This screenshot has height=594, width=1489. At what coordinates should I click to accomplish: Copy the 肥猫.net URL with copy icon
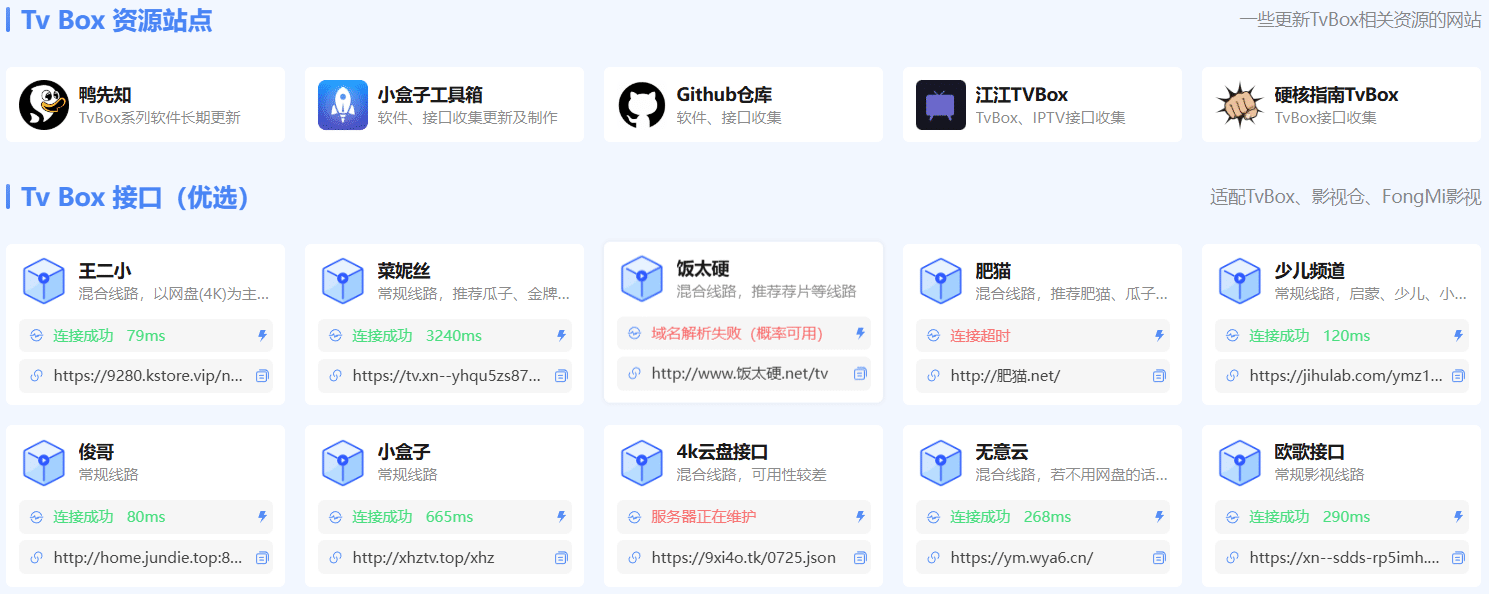coord(1159,376)
